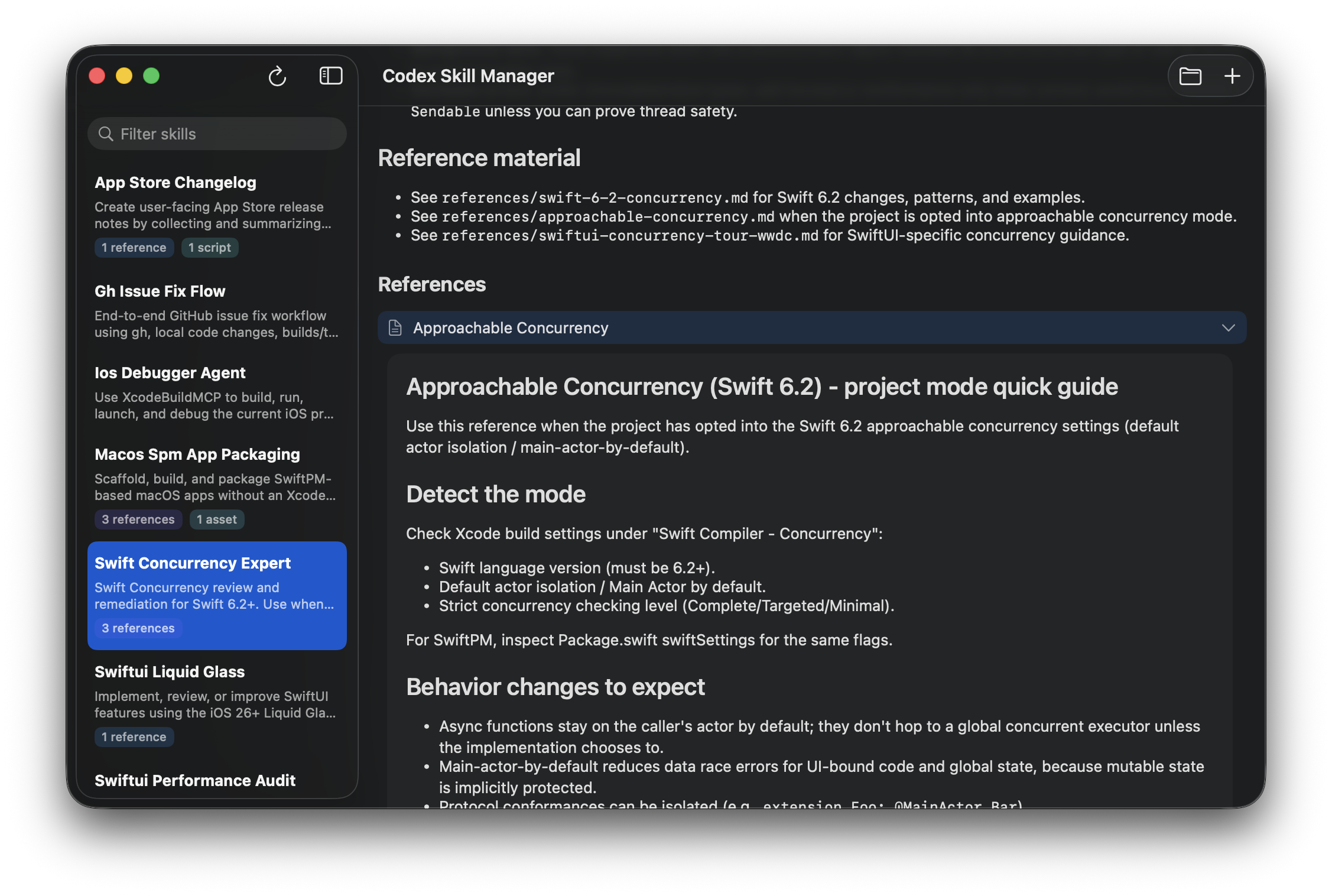
Task: Toggle the sidebar visibility icon
Action: (330, 76)
